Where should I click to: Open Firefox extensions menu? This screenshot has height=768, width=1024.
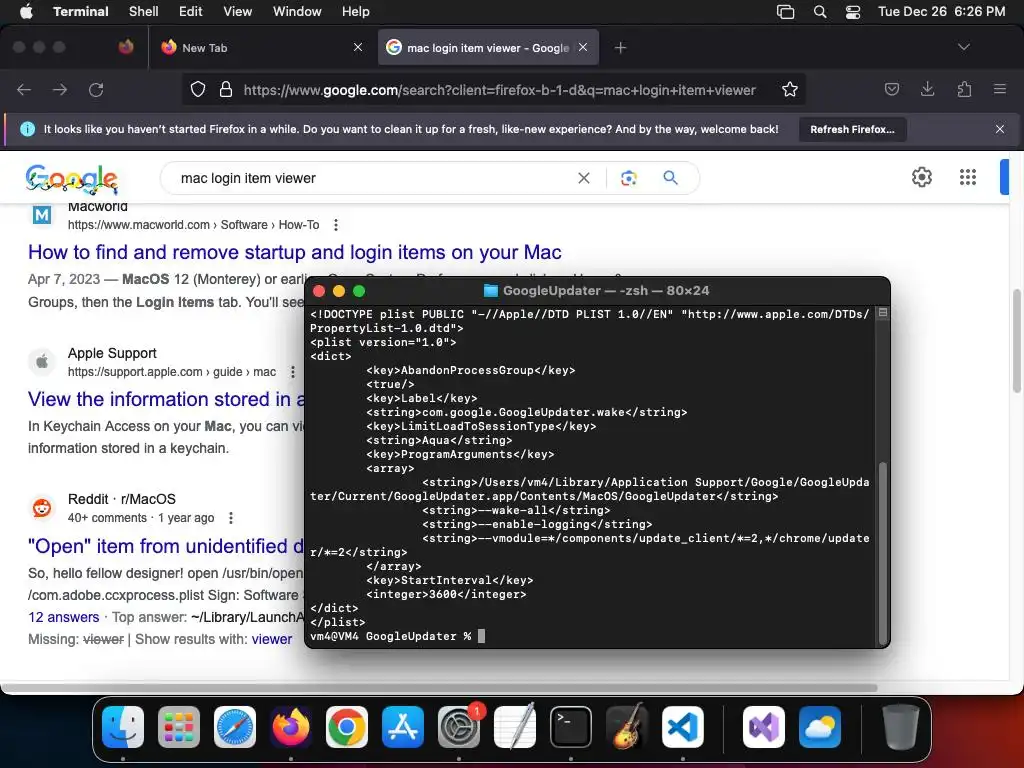964,89
